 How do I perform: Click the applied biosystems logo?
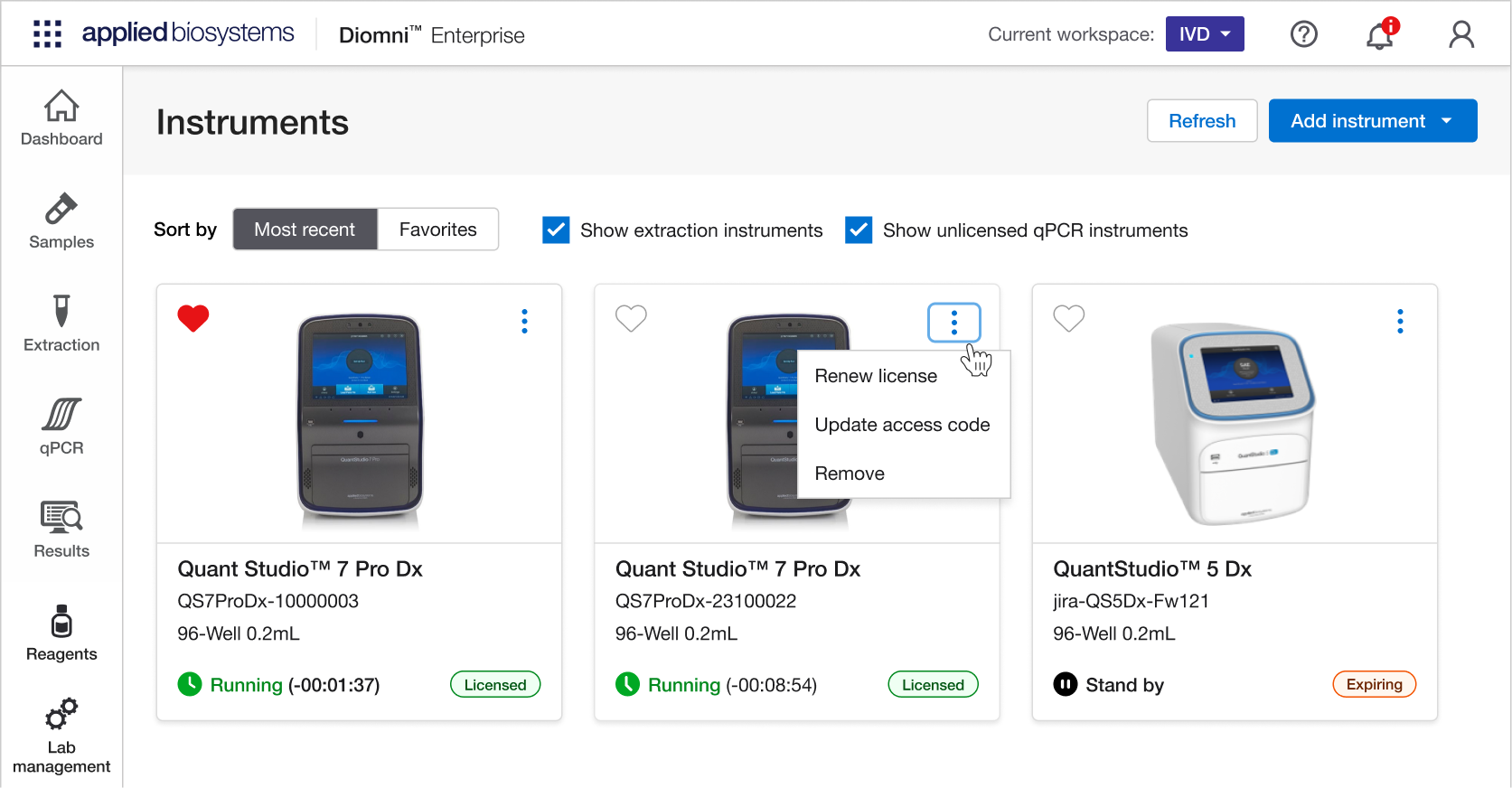[188, 33]
